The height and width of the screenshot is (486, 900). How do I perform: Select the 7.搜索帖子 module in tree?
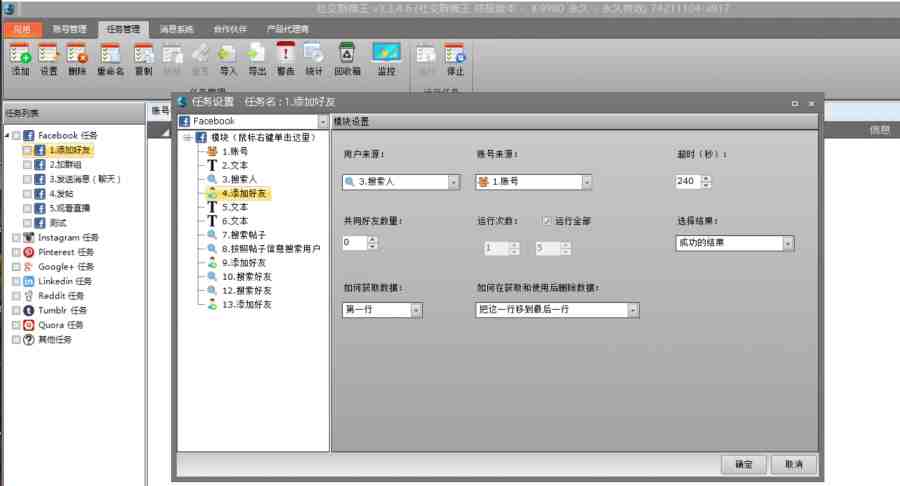[x=243, y=234]
